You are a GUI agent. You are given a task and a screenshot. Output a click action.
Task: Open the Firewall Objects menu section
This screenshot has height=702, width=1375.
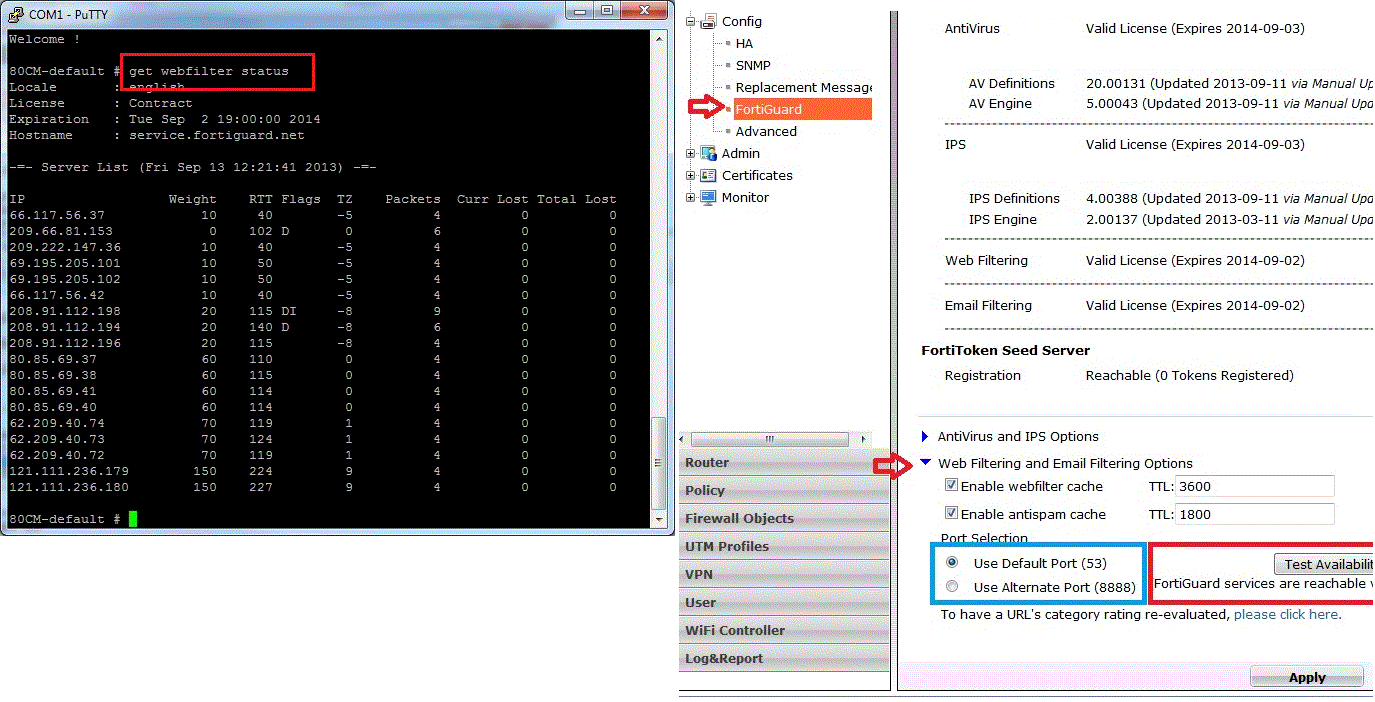tap(784, 518)
